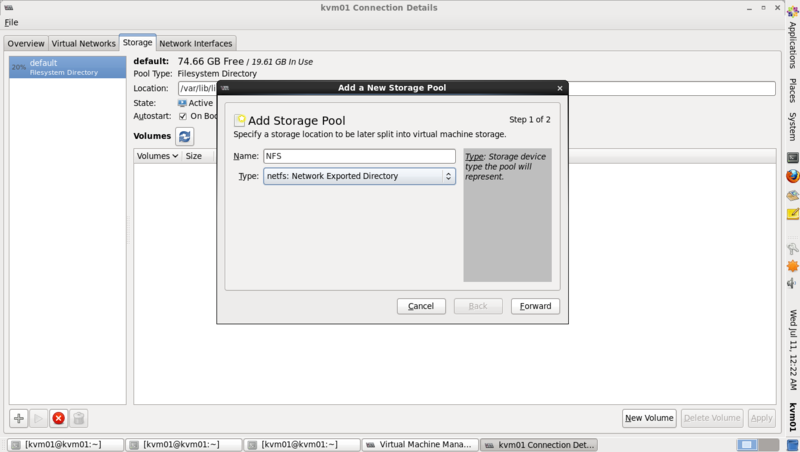Click the red stop pool icon
The height and width of the screenshot is (452, 800).
(x=58, y=418)
